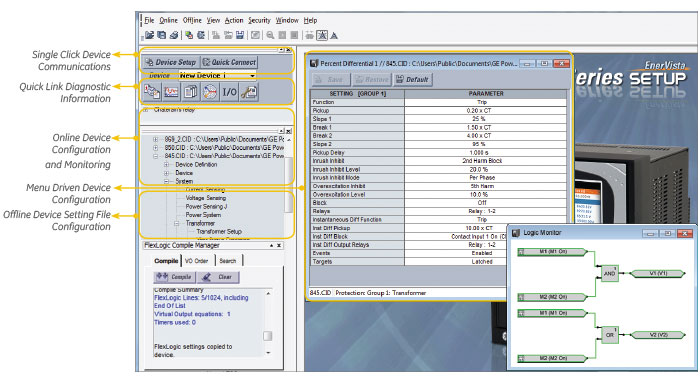700x382 pixels.
Task: Click the Compile button in FlexLogic manager
Action: point(175,277)
